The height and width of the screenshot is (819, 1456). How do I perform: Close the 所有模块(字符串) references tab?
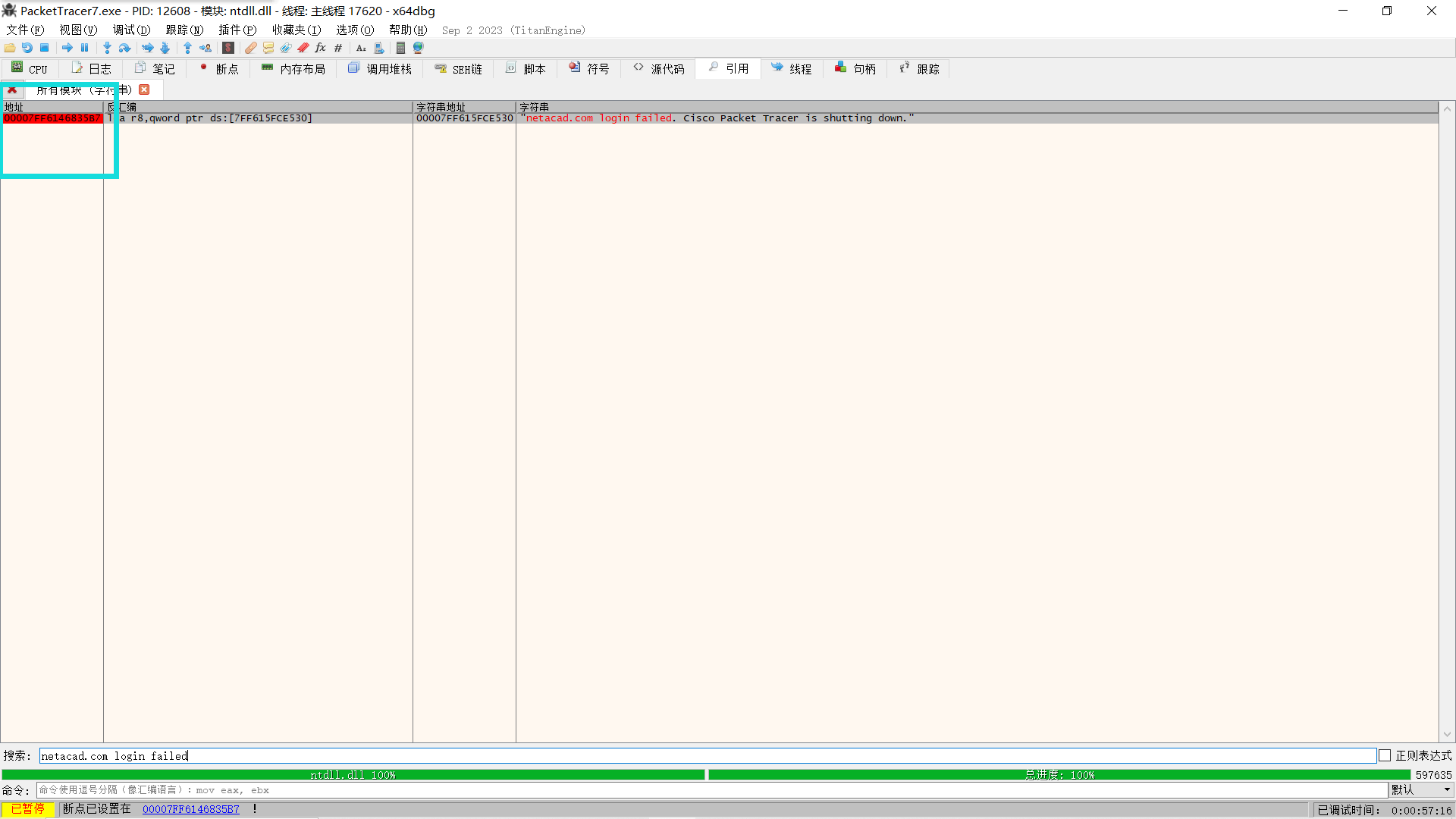(x=144, y=89)
